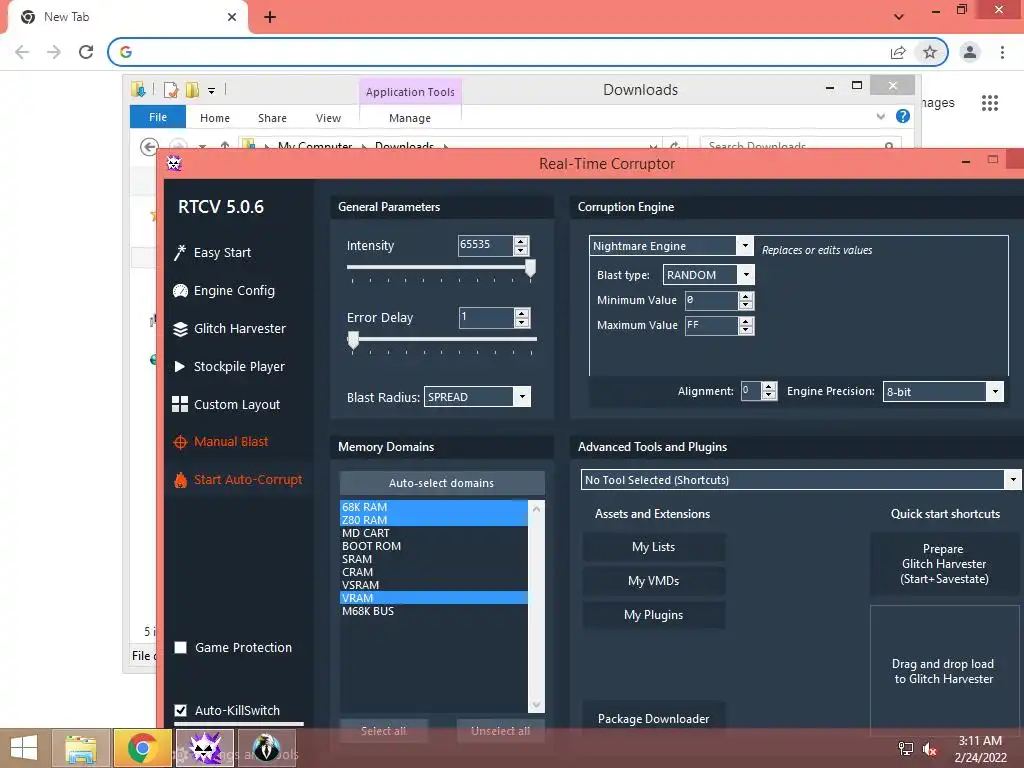This screenshot has width=1024, height=768.
Task: Select BOOT ROM memory domain
Action: pos(434,546)
